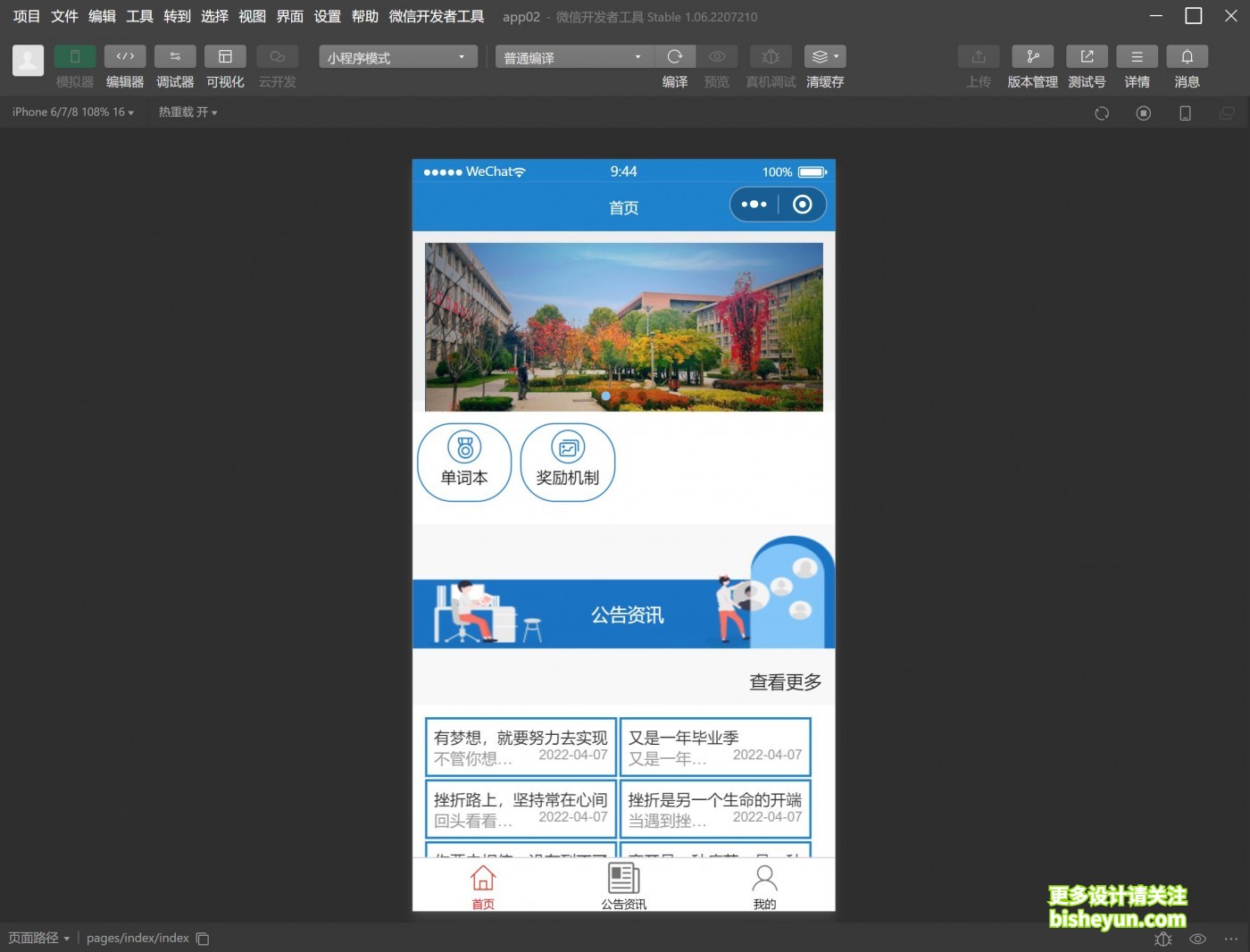Open the 项目 menu

27,16
